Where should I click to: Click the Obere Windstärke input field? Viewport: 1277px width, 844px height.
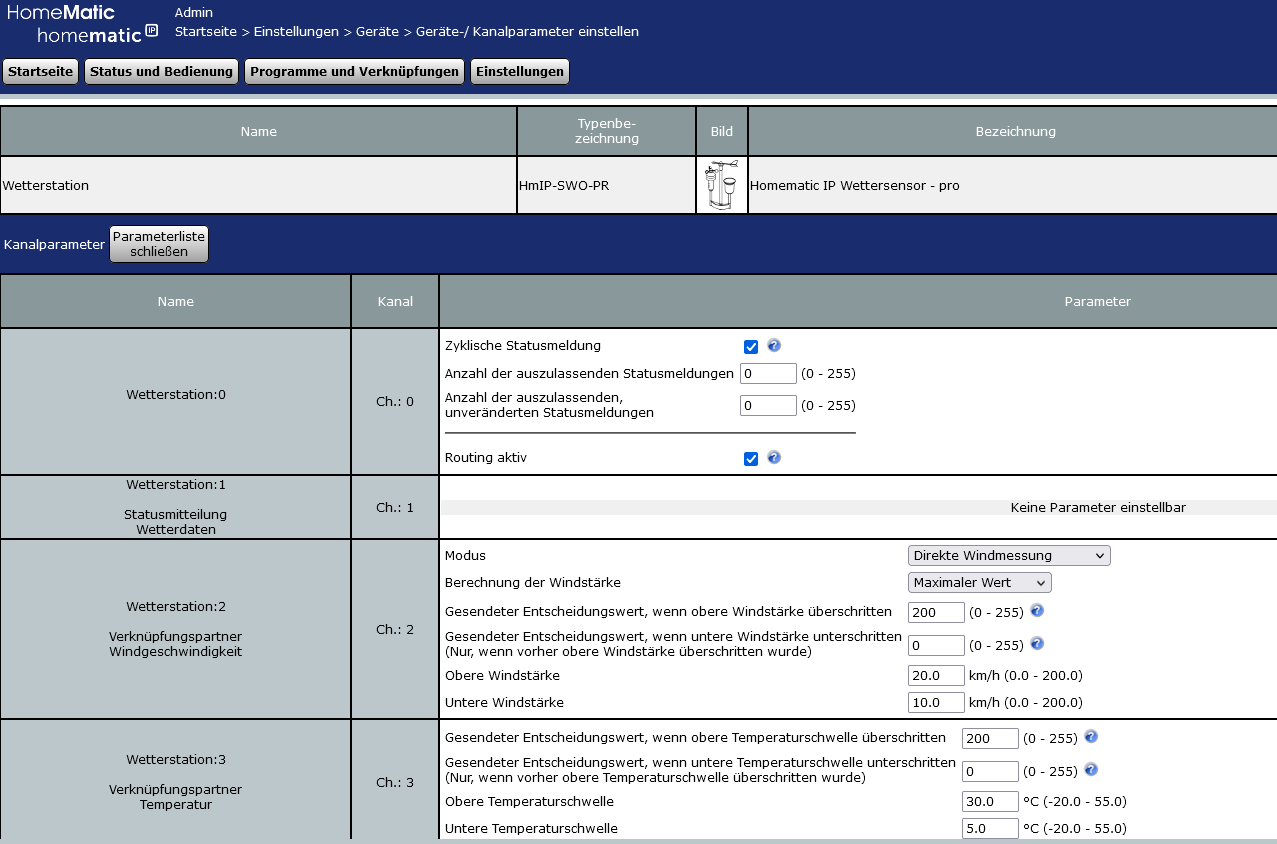(x=936, y=675)
